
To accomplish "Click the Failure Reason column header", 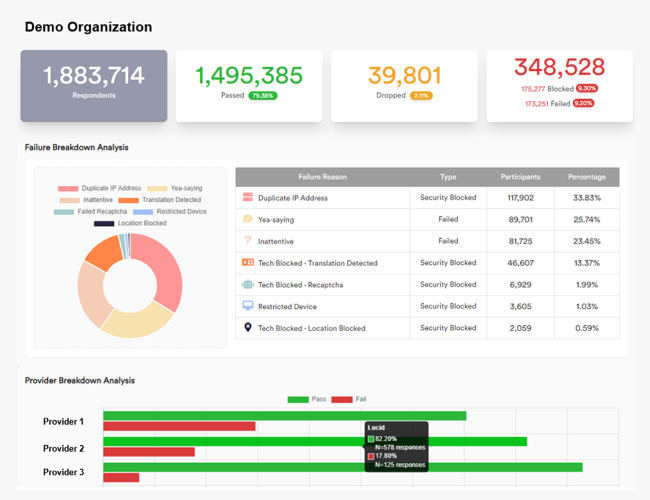I will click(x=322, y=177).
